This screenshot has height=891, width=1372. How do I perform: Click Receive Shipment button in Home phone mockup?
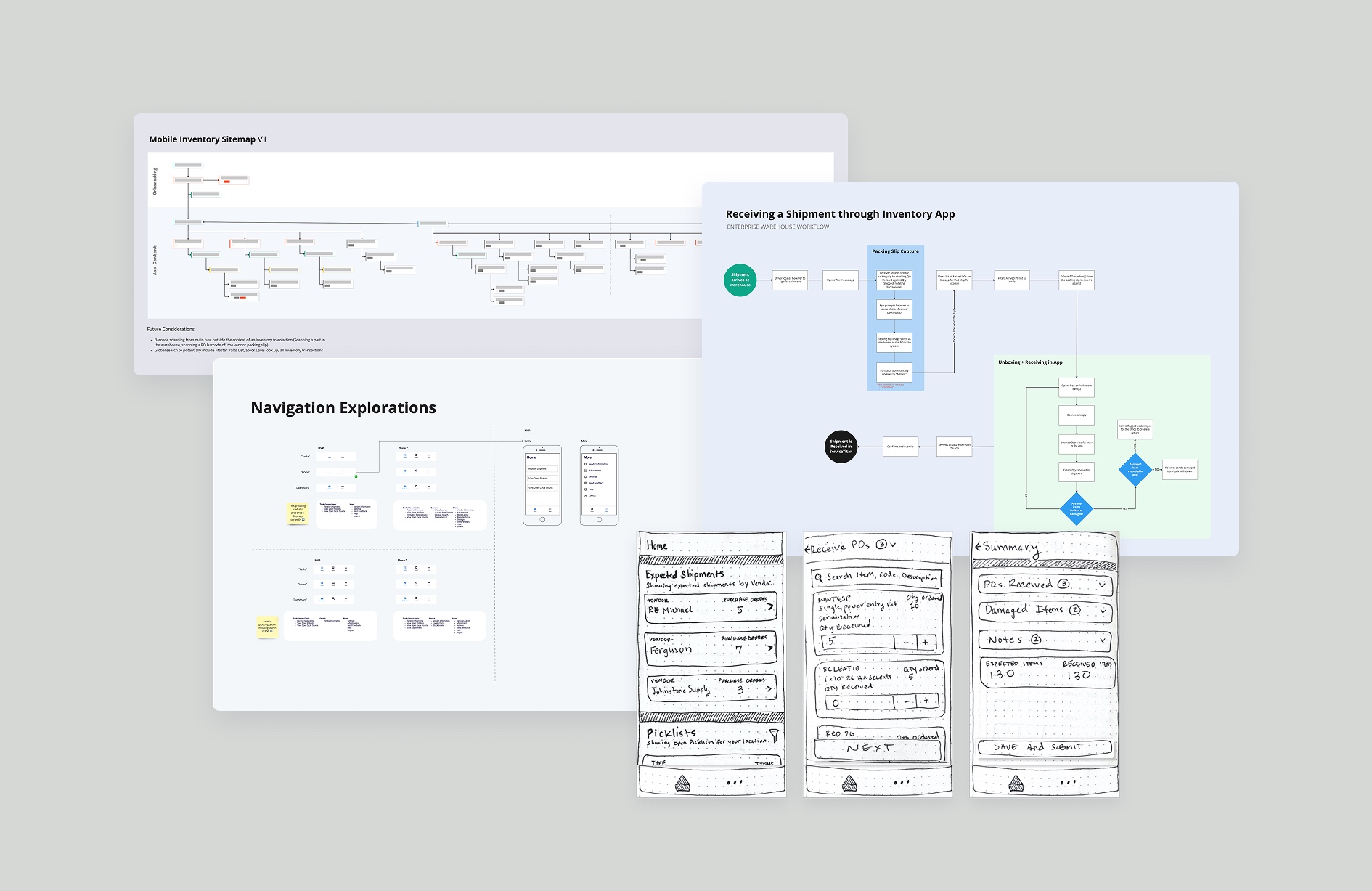click(x=542, y=469)
